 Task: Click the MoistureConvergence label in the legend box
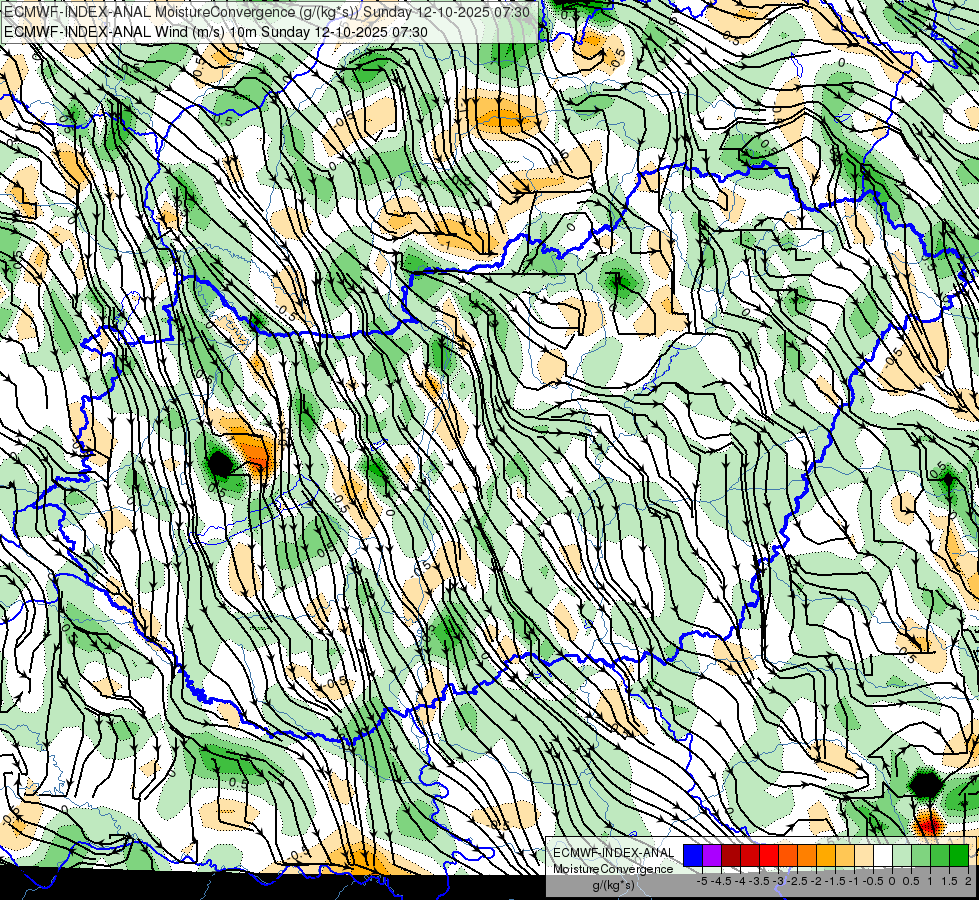coord(613,869)
